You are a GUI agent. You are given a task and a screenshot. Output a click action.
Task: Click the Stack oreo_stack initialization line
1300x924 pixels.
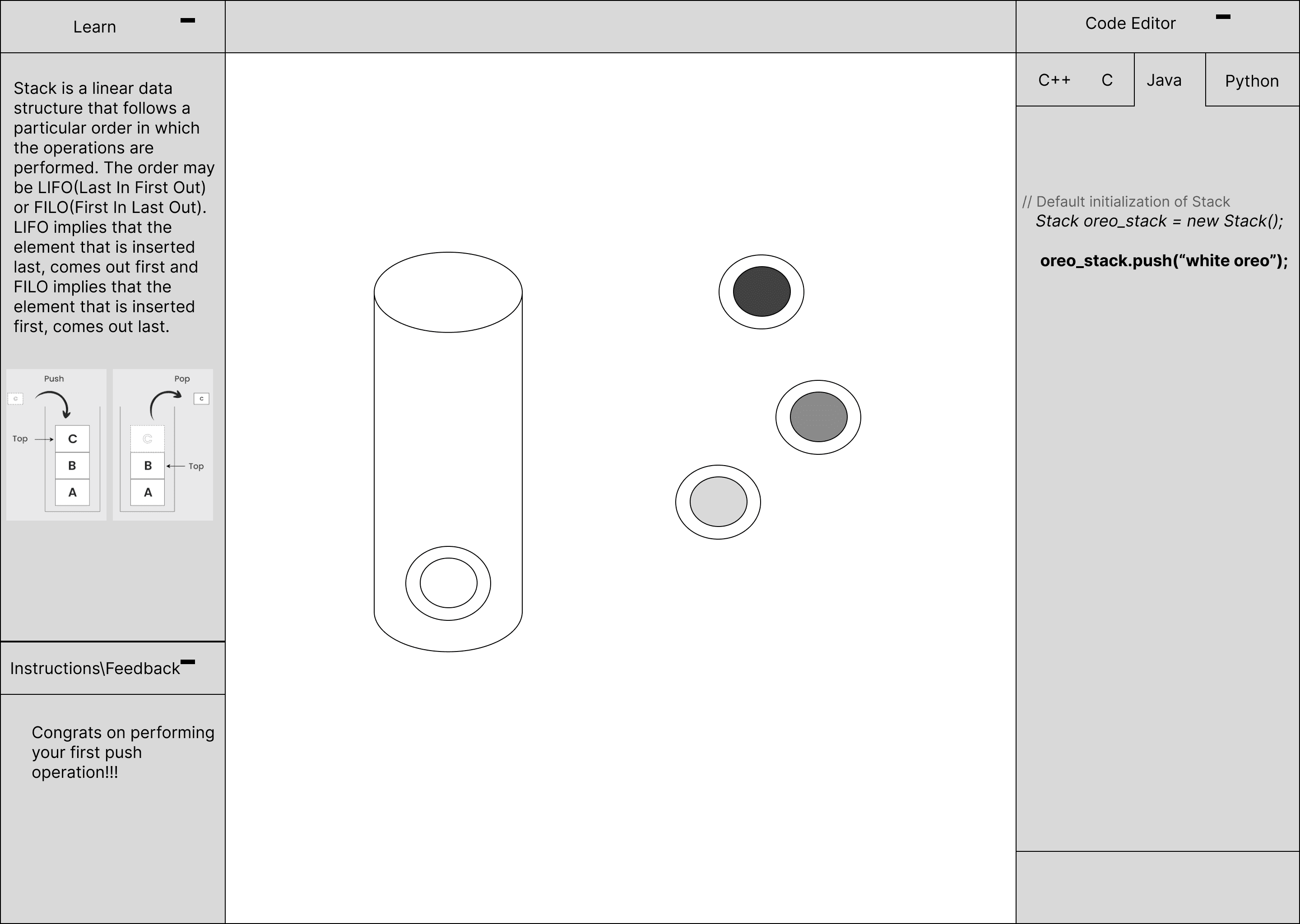pyautogui.click(x=1159, y=221)
